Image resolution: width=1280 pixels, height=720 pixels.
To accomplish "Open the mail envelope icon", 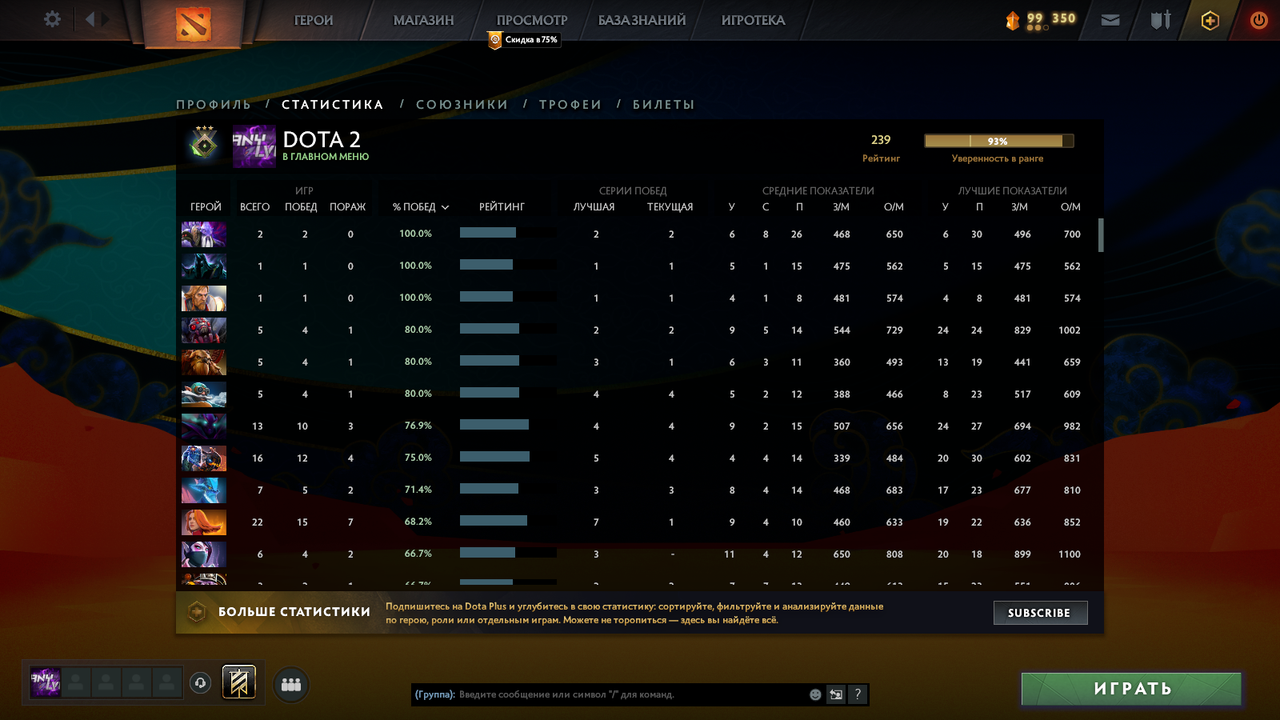I will [x=1110, y=19].
